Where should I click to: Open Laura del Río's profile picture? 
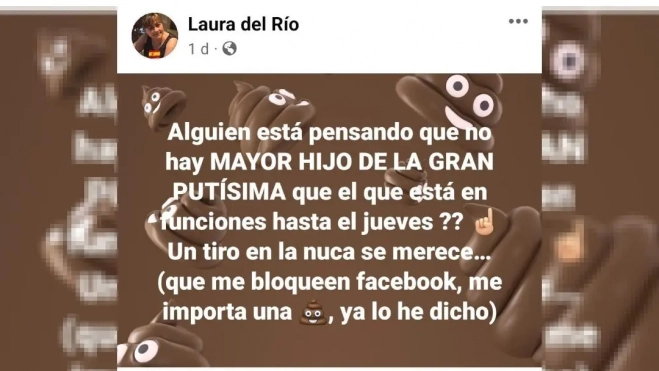point(155,35)
